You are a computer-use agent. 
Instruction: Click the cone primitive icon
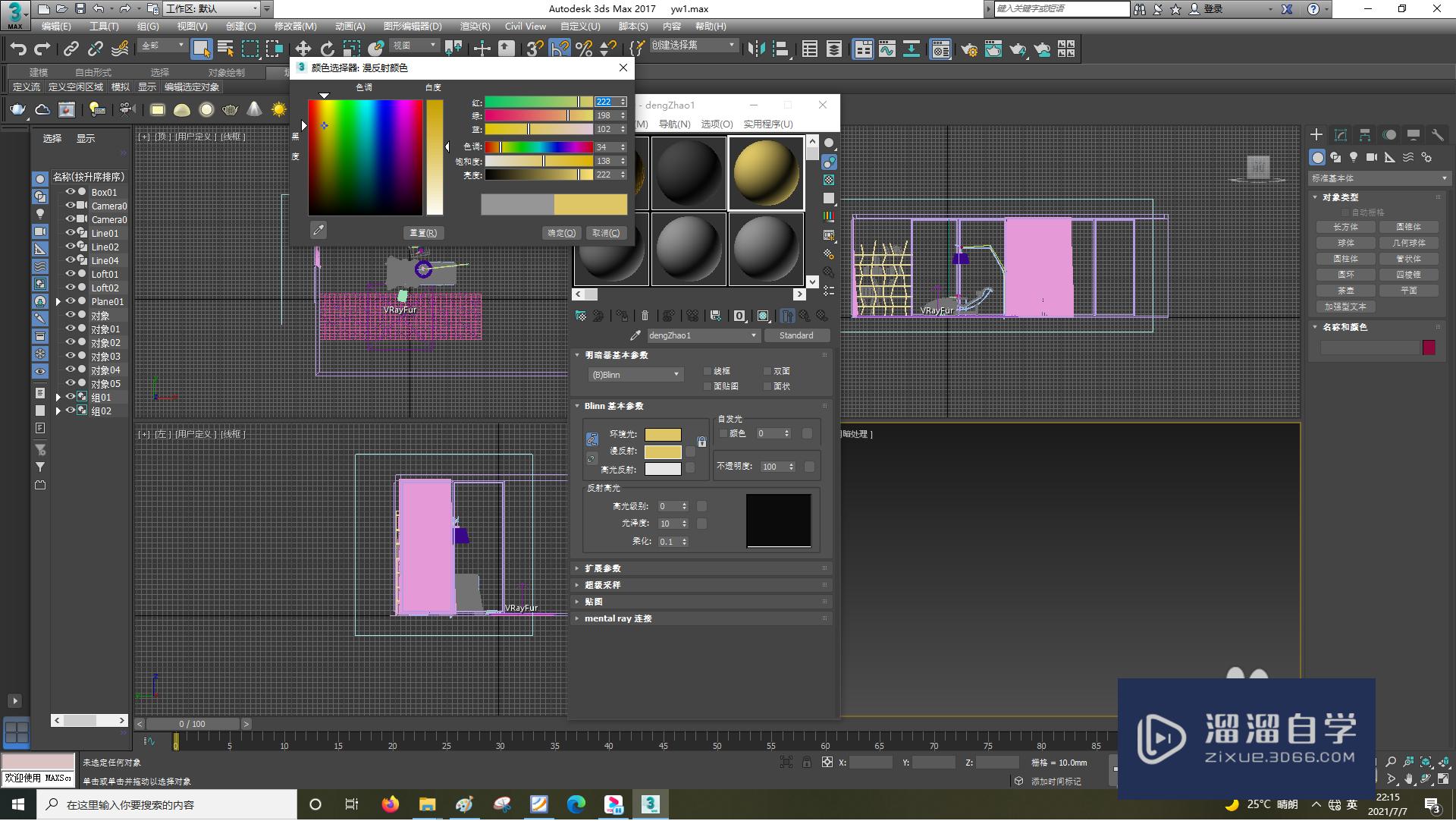click(x=255, y=110)
